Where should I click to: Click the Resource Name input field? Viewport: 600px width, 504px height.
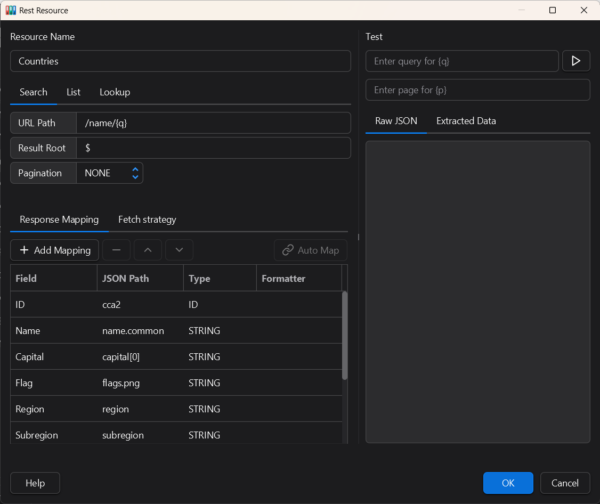tap(180, 61)
